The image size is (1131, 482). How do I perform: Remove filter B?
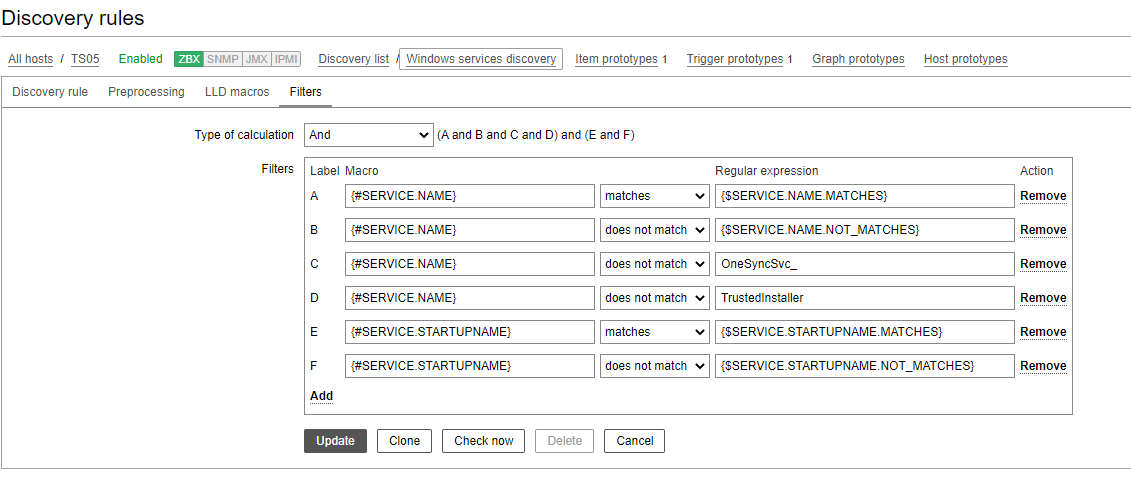click(1043, 229)
